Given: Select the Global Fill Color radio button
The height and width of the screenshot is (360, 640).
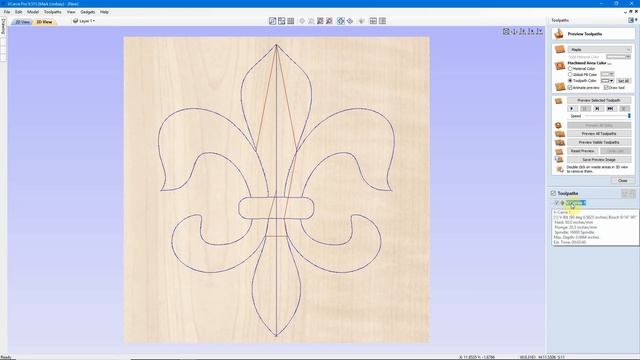Looking at the screenshot, I should tap(570, 75).
